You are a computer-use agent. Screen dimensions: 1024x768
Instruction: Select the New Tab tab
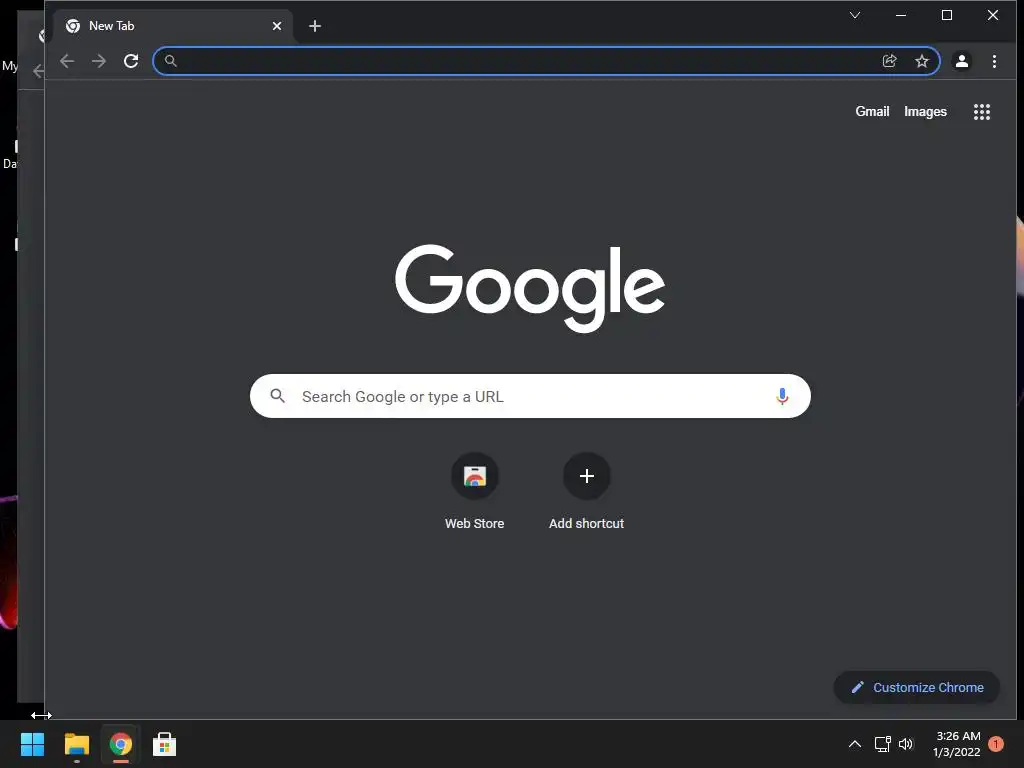coord(173,26)
